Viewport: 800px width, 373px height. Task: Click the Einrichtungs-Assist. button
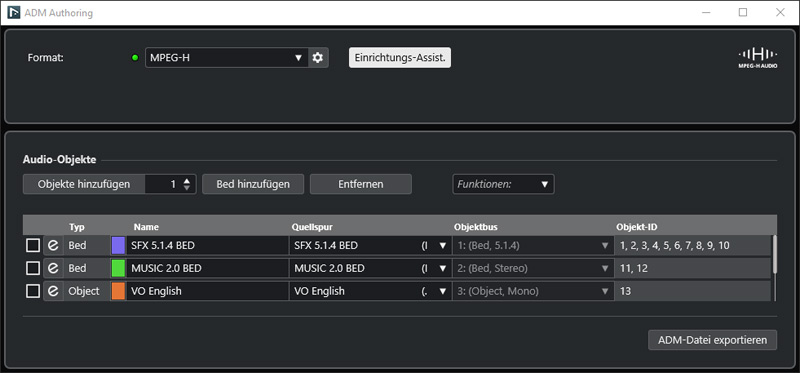(400, 58)
